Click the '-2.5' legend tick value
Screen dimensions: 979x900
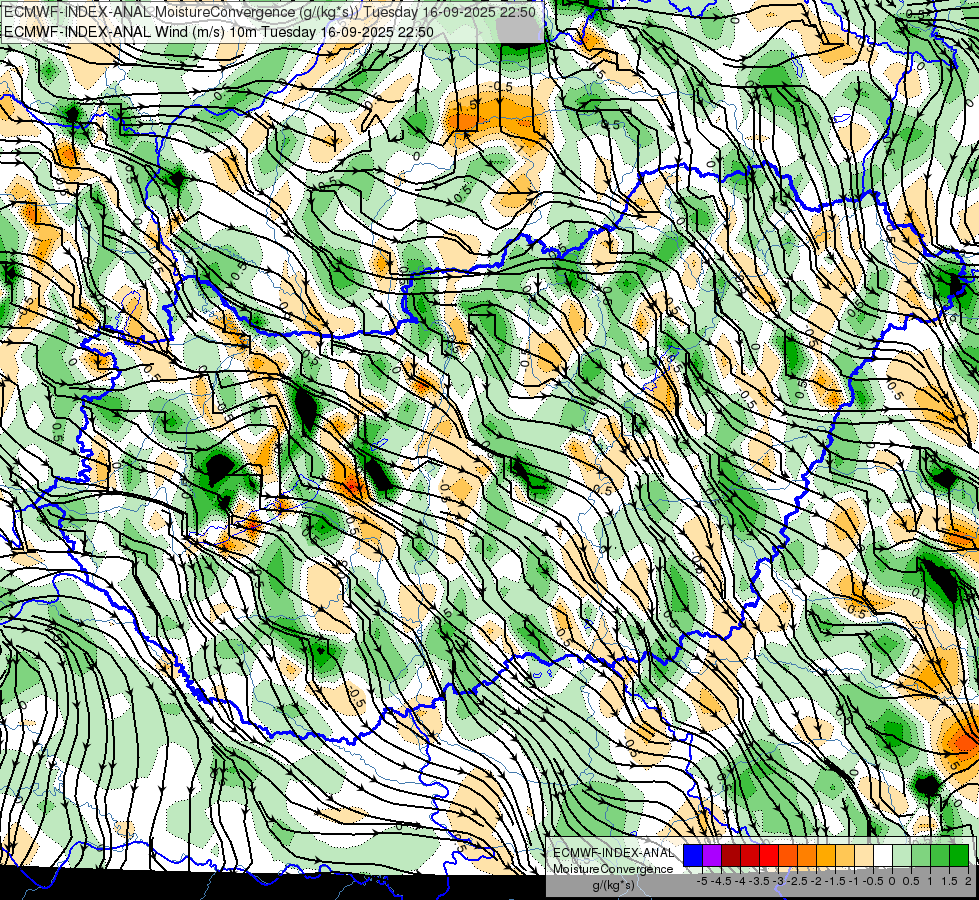[797, 881]
